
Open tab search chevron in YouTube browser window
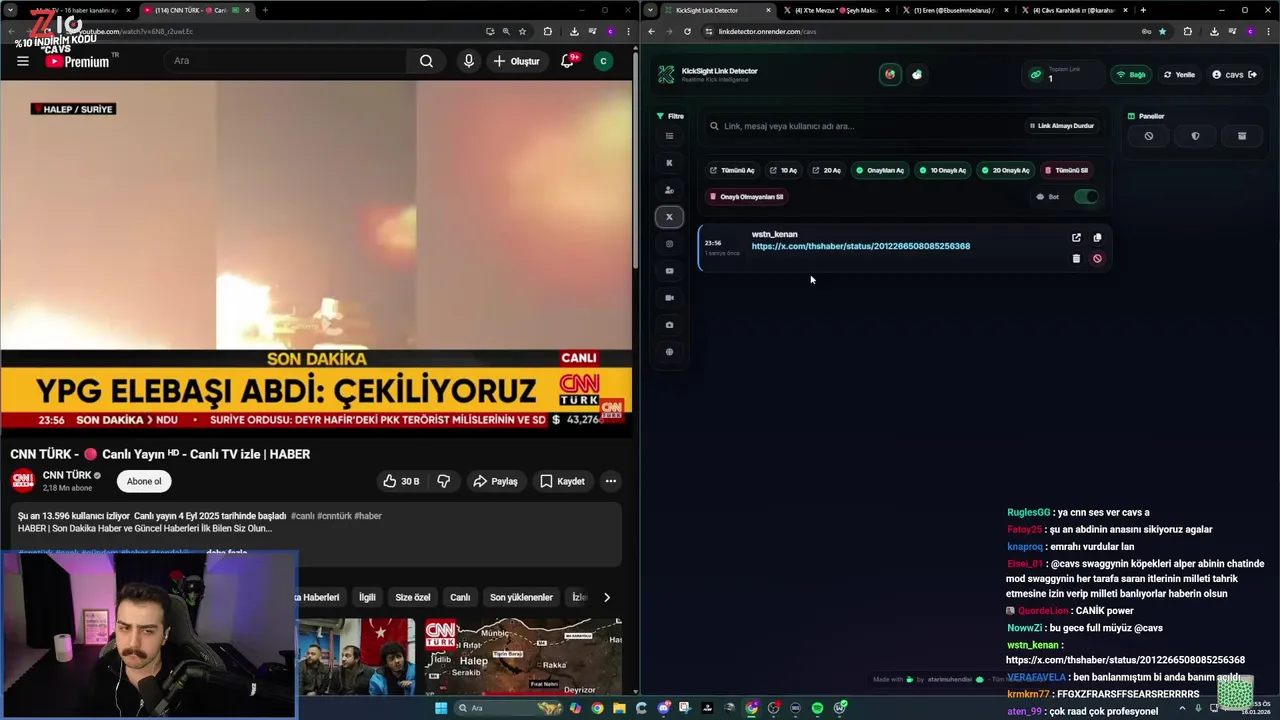10,10
